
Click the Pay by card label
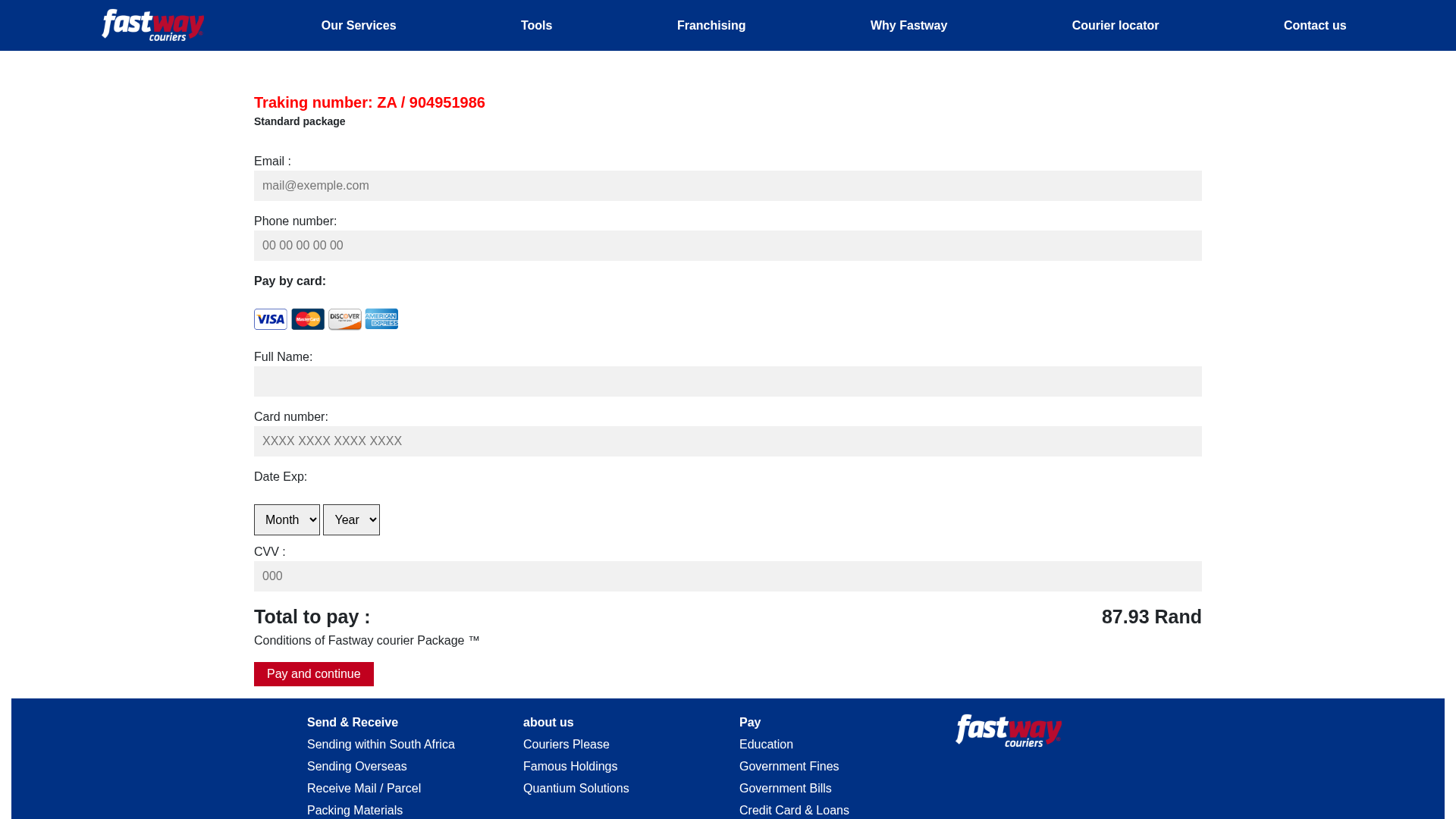click(x=290, y=281)
